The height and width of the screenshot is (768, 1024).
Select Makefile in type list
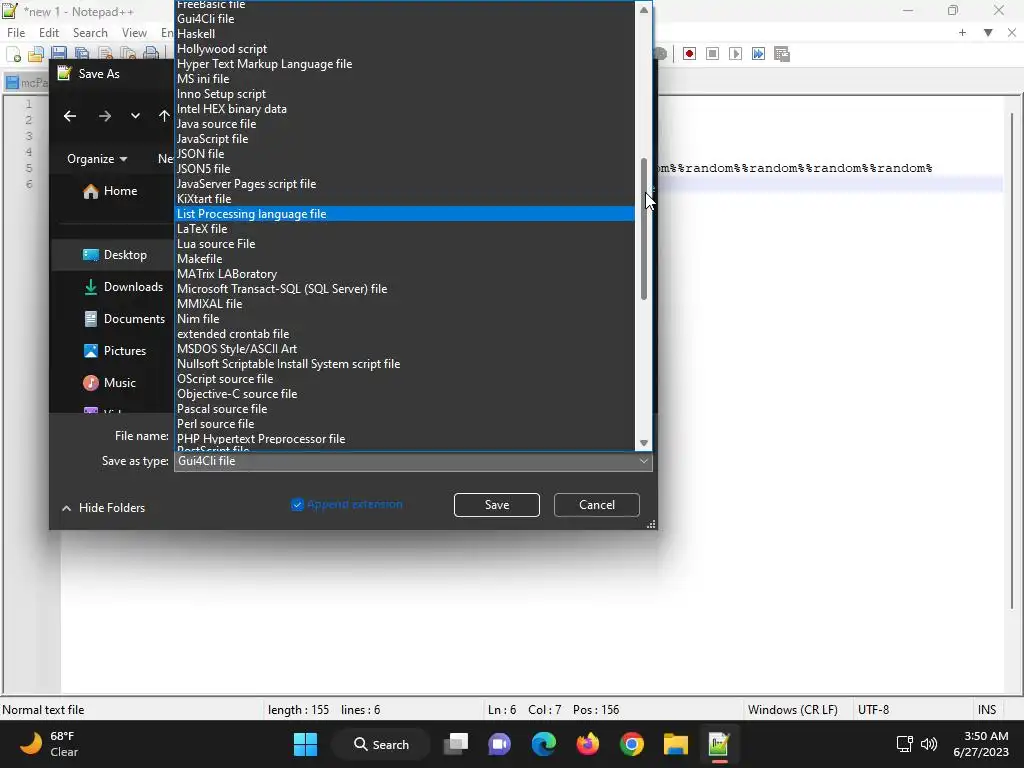405,259
